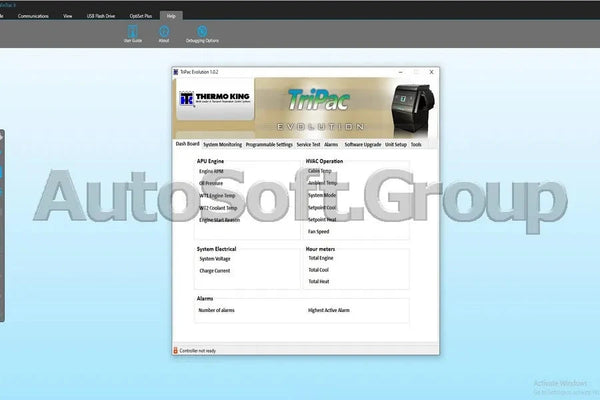Open the USB Flash Drive menu

tap(101, 16)
